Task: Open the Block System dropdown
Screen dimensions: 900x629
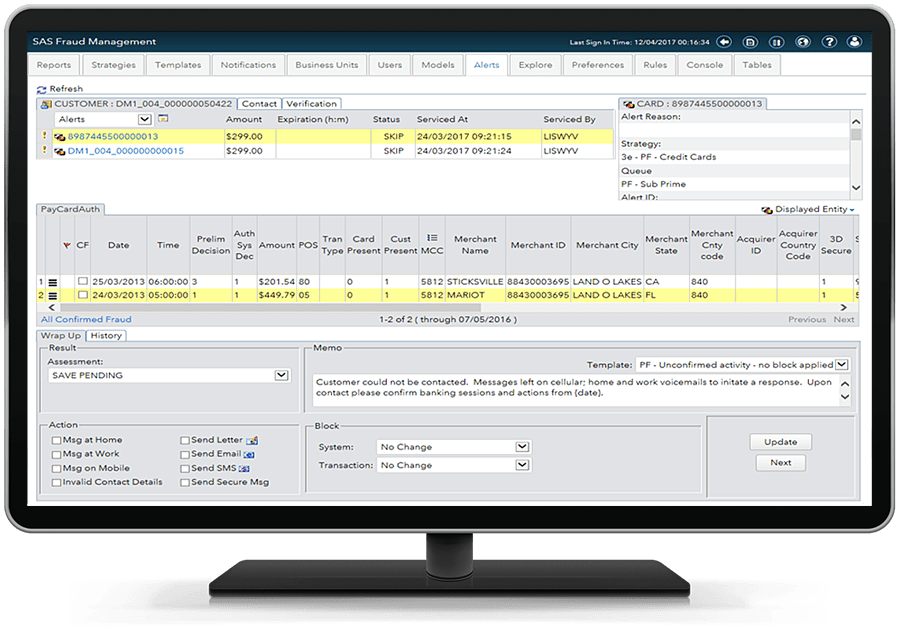Action: click(x=522, y=447)
